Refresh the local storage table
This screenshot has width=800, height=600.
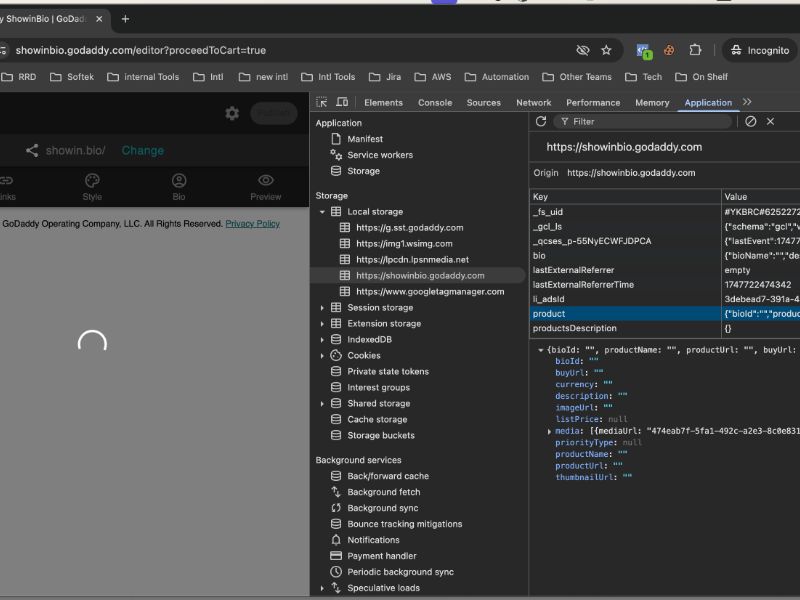(541, 121)
